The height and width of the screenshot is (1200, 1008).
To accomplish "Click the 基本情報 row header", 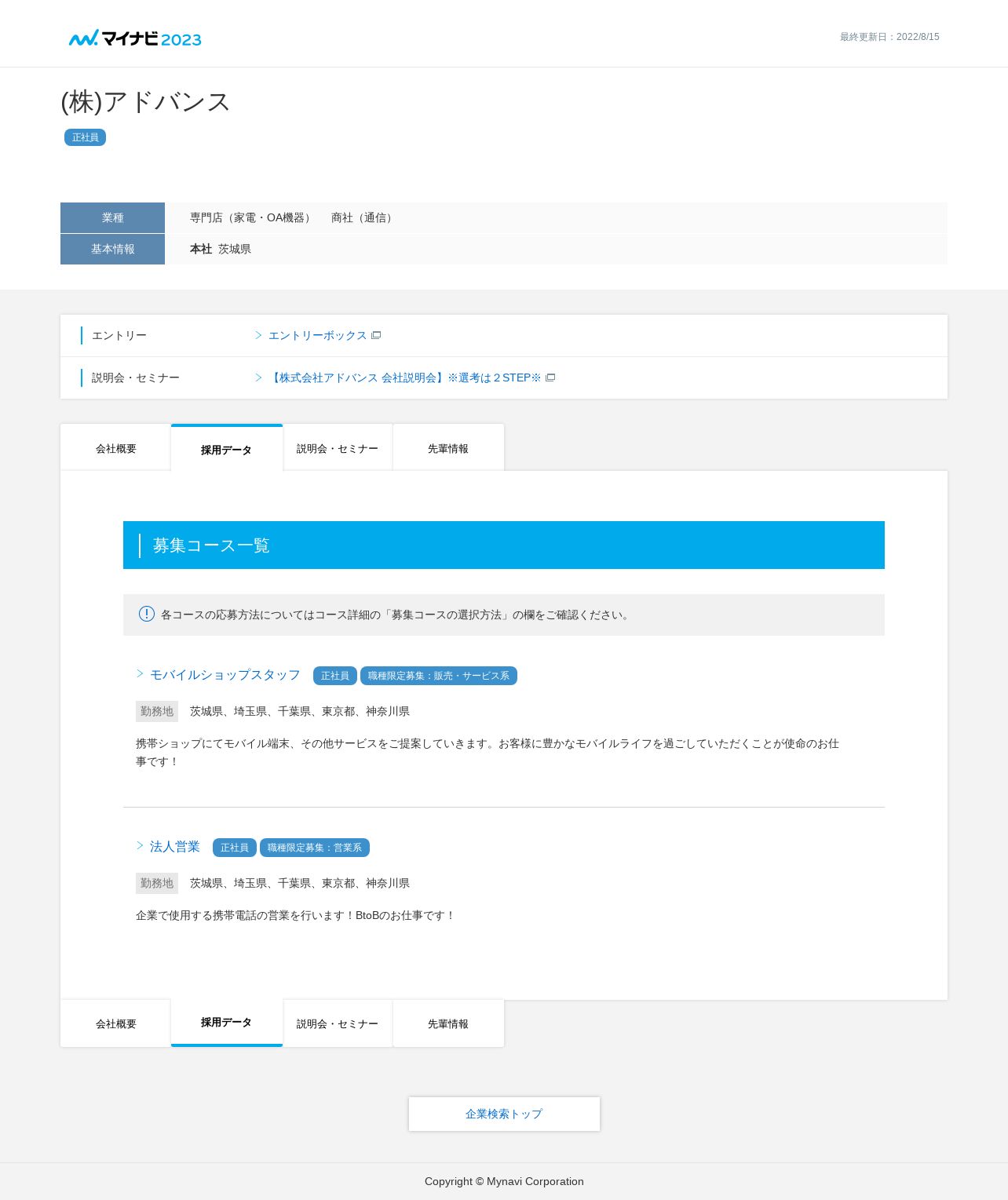I will (x=112, y=249).
